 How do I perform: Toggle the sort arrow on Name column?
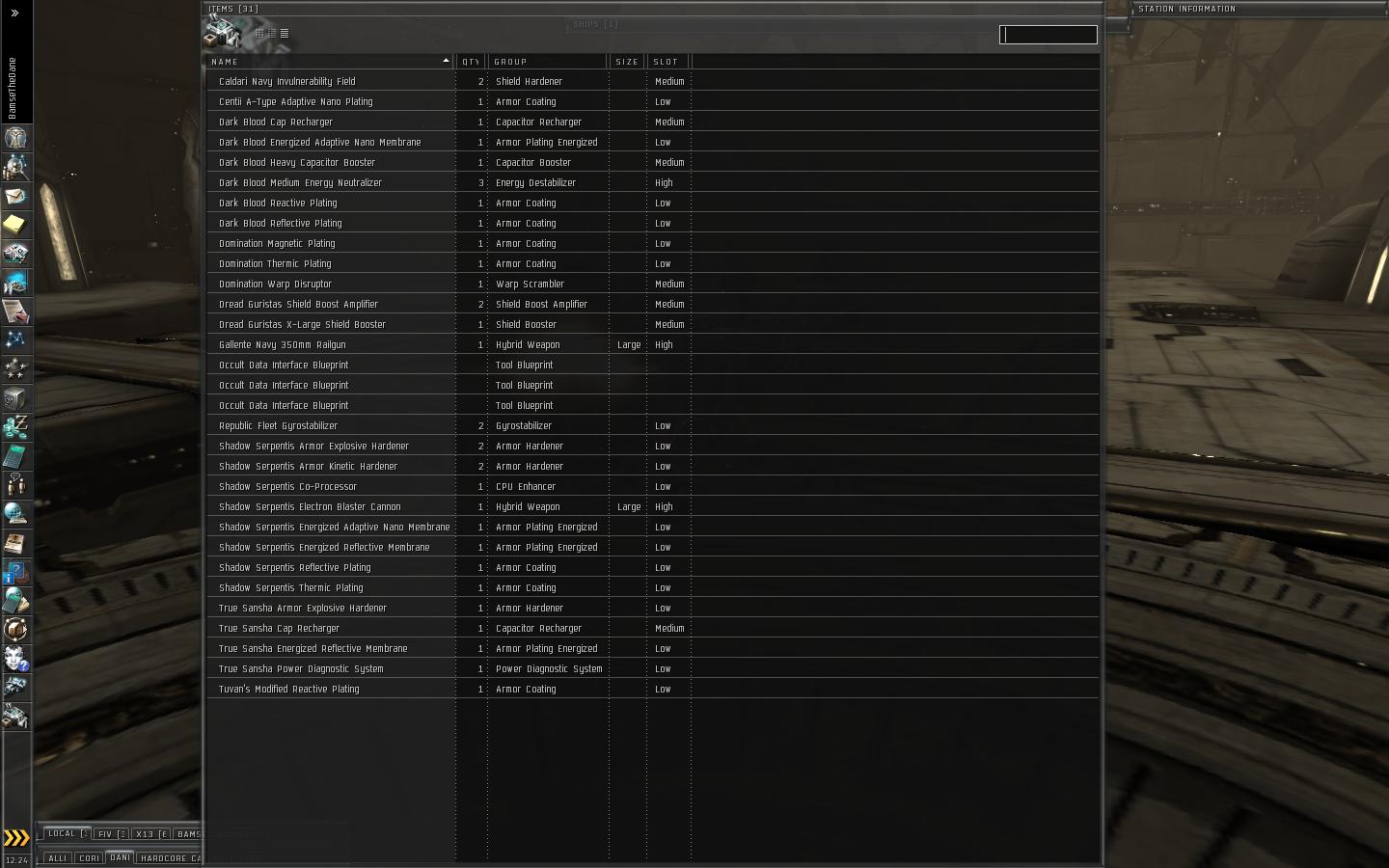pyautogui.click(x=446, y=61)
